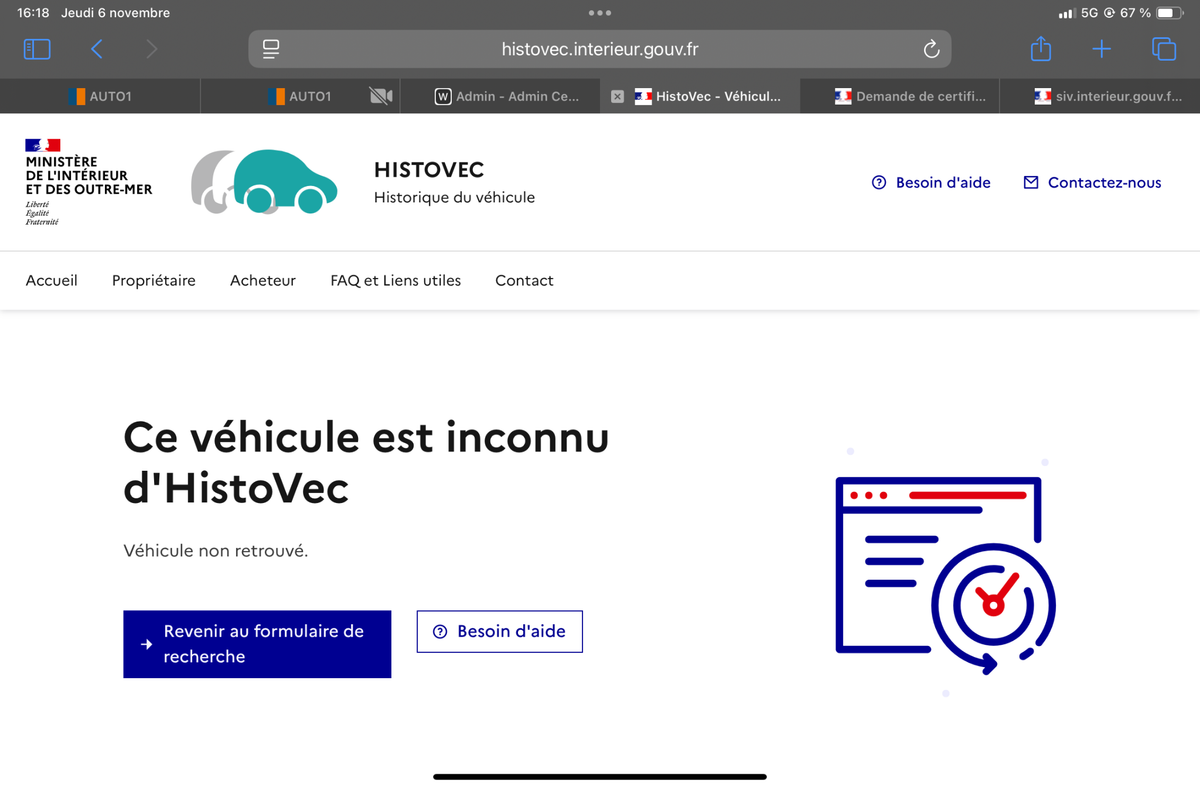Open the Share sheet icon
This screenshot has height=788, width=1200.
[x=1041, y=49]
